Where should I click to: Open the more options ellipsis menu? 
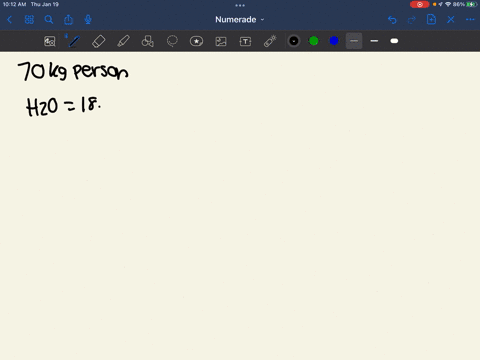pyautogui.click(x=470, y=20)
